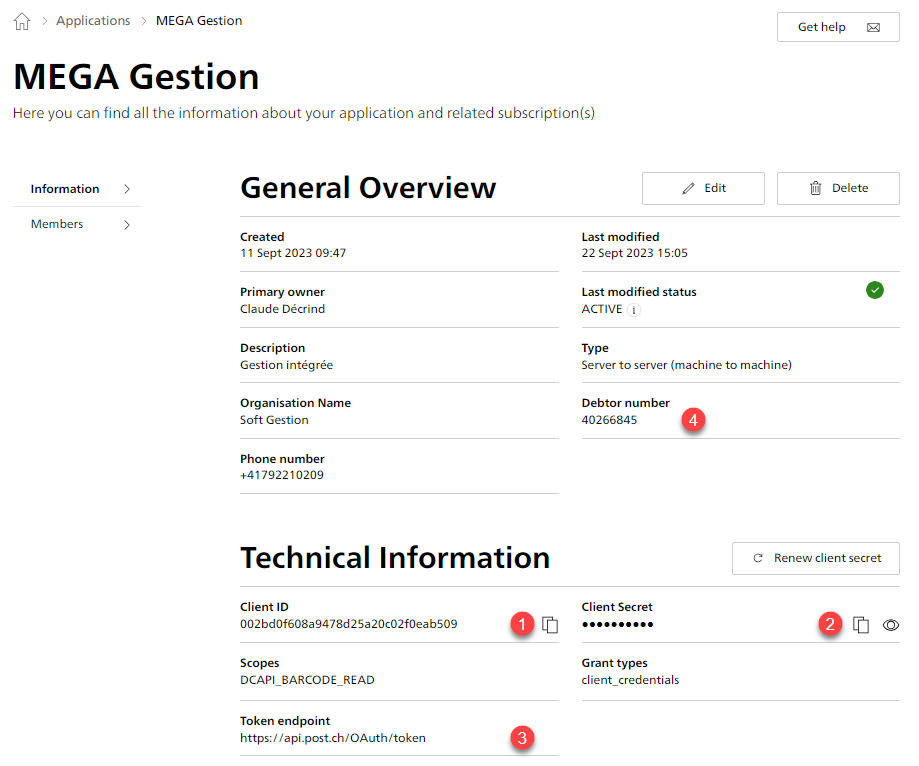The image size is (919, 766).
Task: Open info icon next to ACTIVE
Action: click(x=634, y=310)
